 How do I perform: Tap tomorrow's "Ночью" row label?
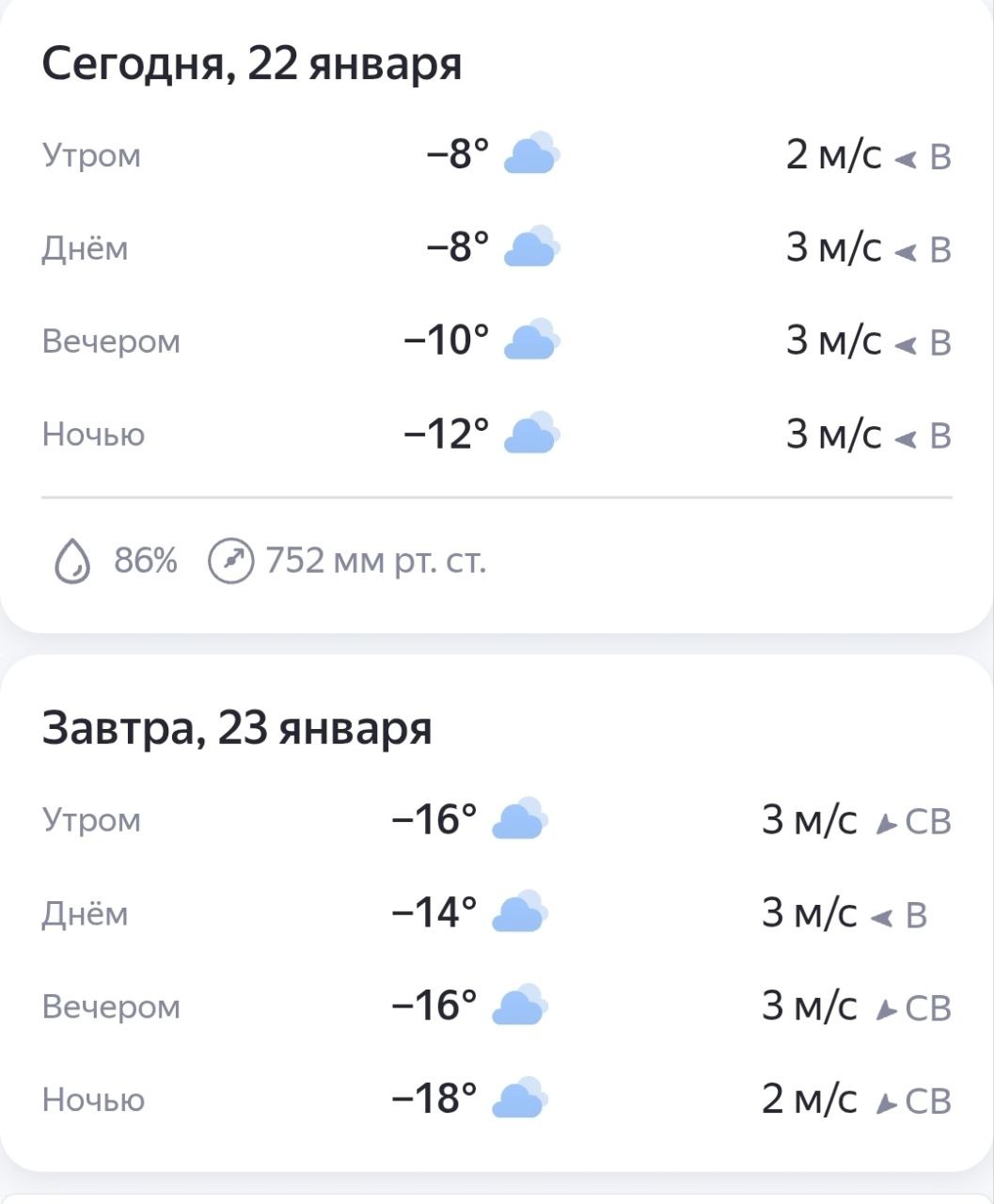93,1100
